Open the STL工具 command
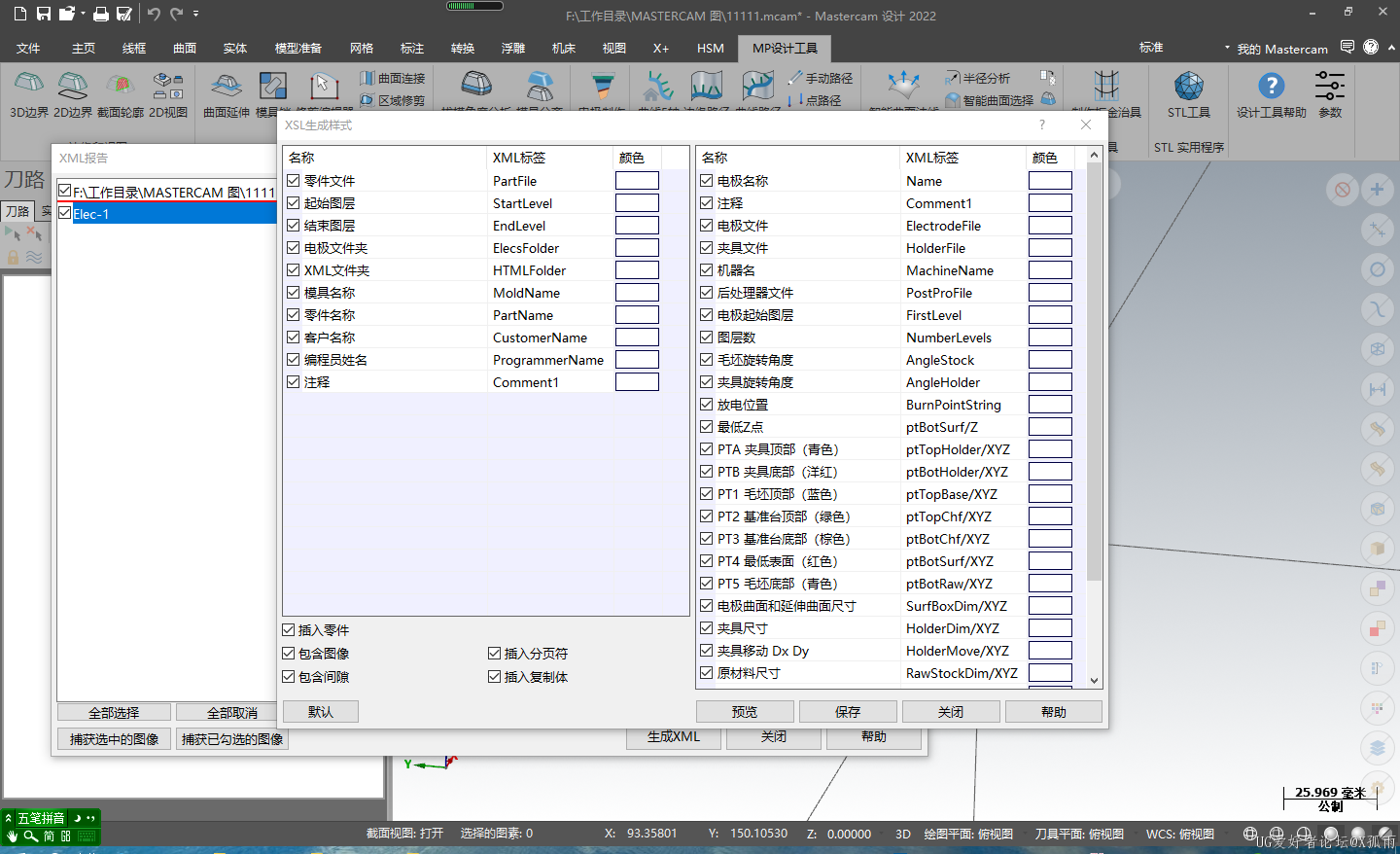Image resolution: width=1400 pixels, height=854 pixels. click(x=1189, y=95)
